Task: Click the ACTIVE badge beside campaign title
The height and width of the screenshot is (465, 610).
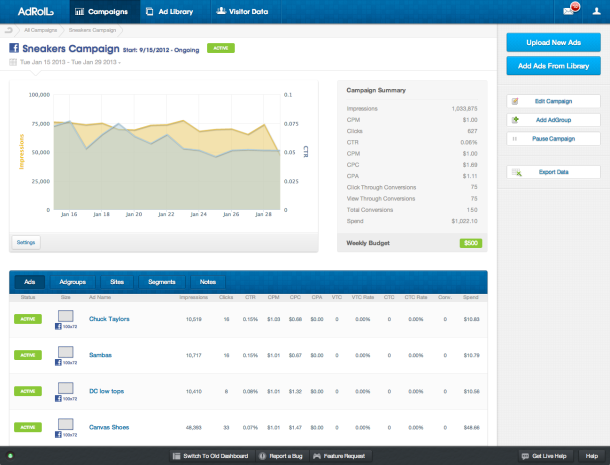Action: pos(221,48)
